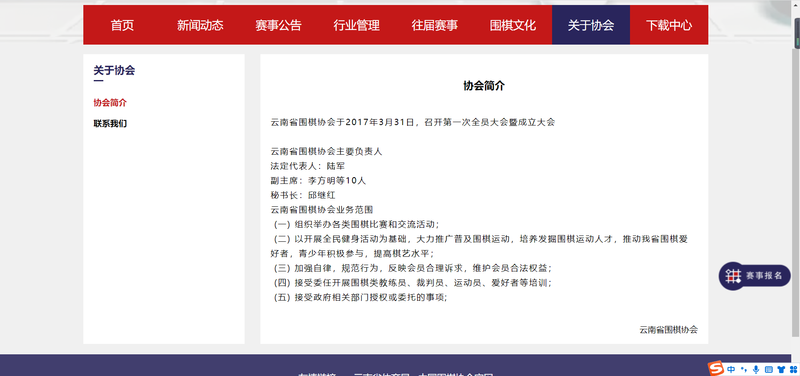
Task: Click the active 关于协会 navigation tab
Action: [591, 25]
